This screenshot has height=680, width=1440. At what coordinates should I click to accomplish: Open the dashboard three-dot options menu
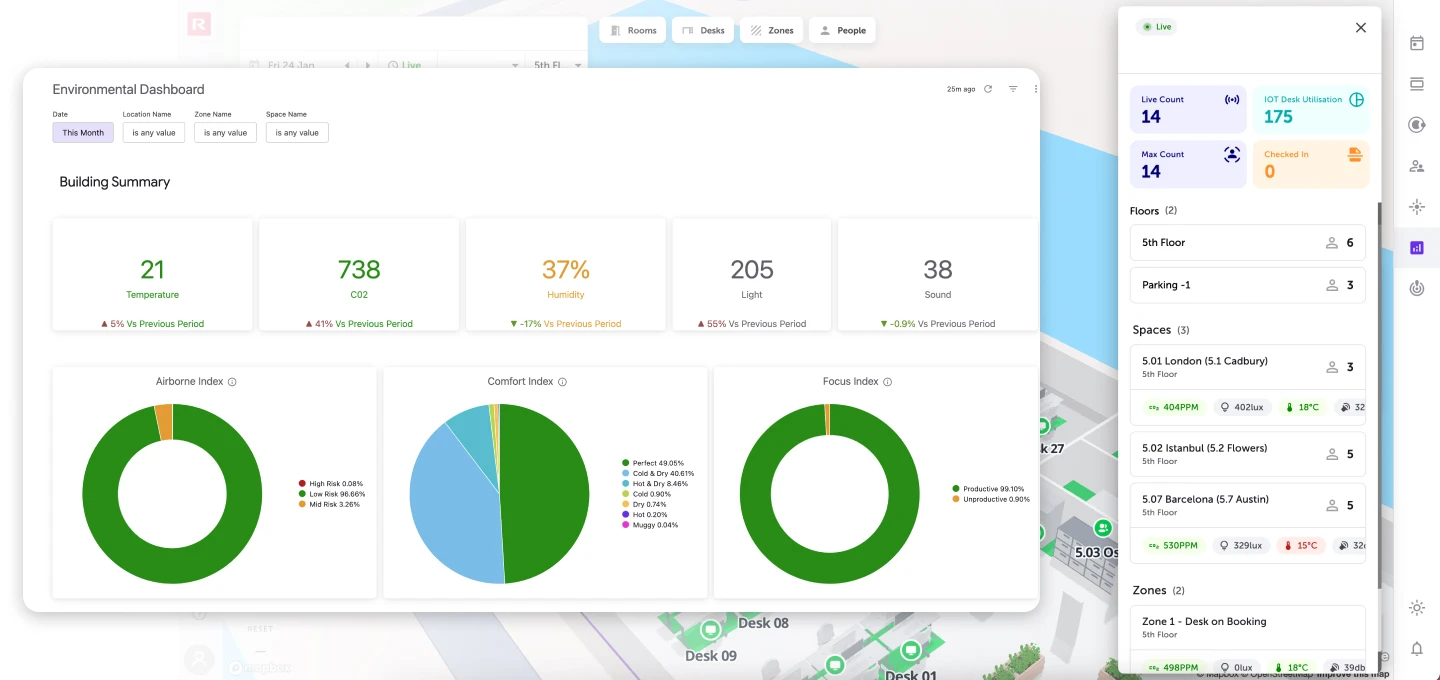pos(1036,89)
